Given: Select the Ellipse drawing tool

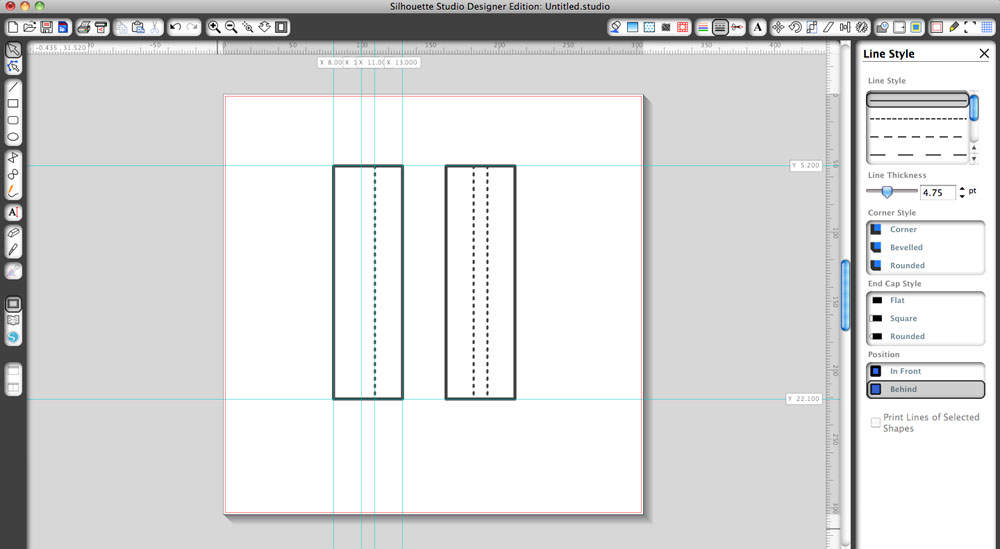Looking at the screenshot, I should tap(14, 137).
